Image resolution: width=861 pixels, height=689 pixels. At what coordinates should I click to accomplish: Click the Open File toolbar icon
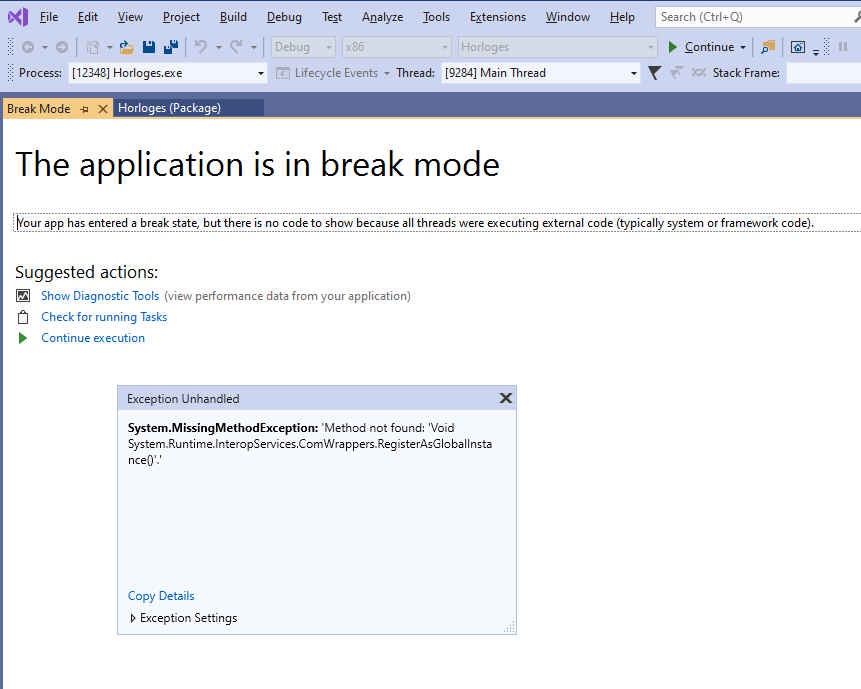(x=125, y=47)
